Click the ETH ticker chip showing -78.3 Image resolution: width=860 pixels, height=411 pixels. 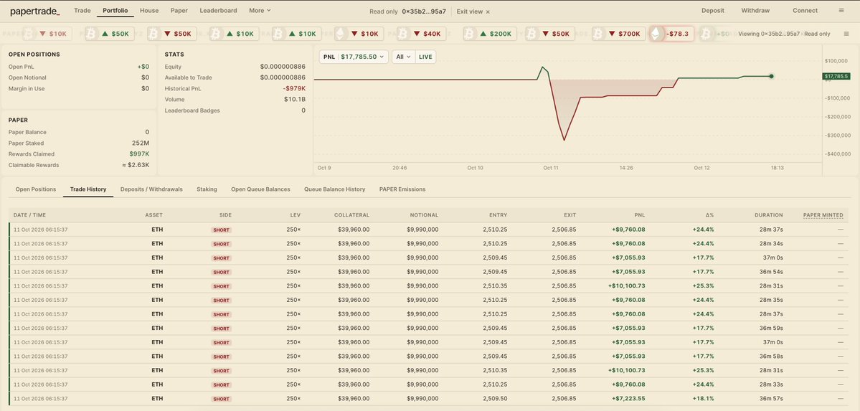(671, 34)
